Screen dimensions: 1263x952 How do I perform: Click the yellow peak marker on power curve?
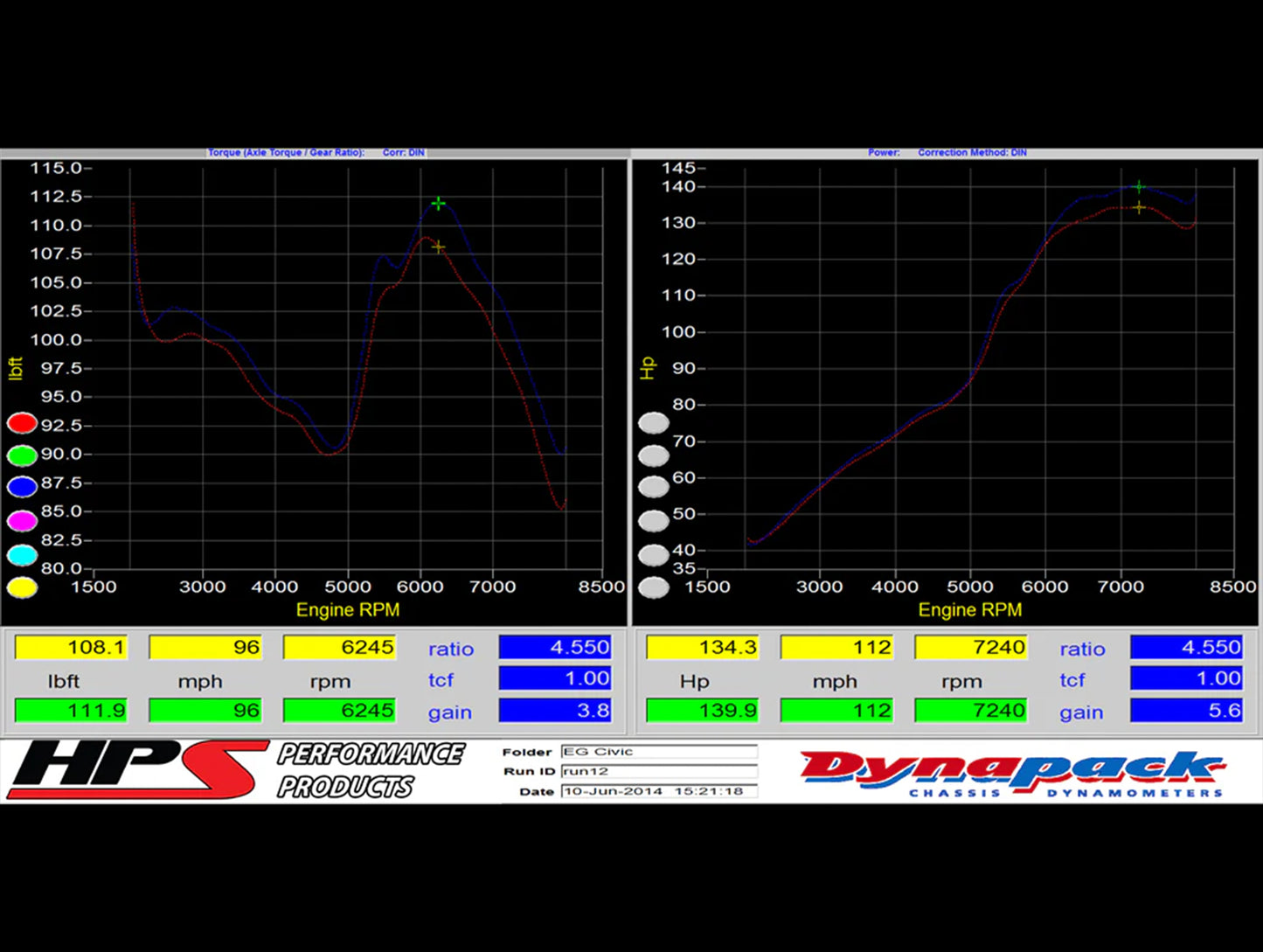[x=1139, y=208]
